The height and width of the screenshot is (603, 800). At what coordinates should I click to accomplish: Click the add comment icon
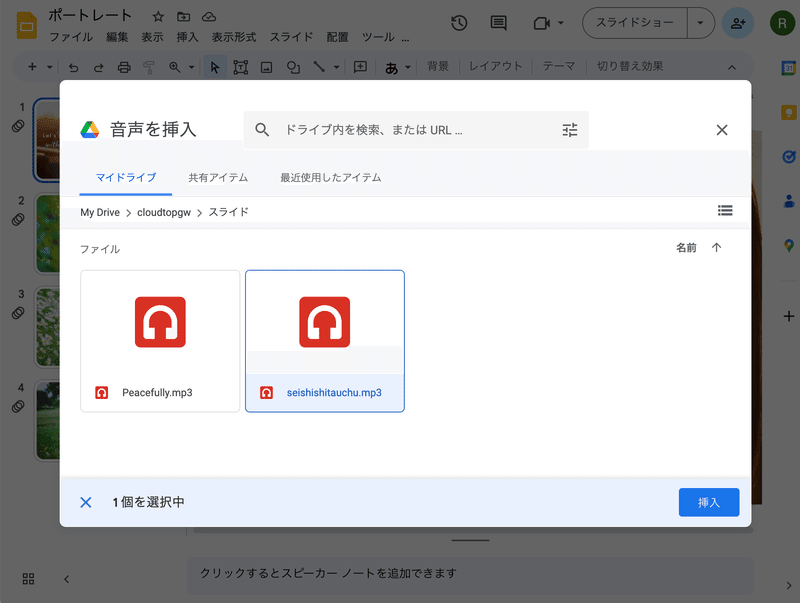coord(360,67)
